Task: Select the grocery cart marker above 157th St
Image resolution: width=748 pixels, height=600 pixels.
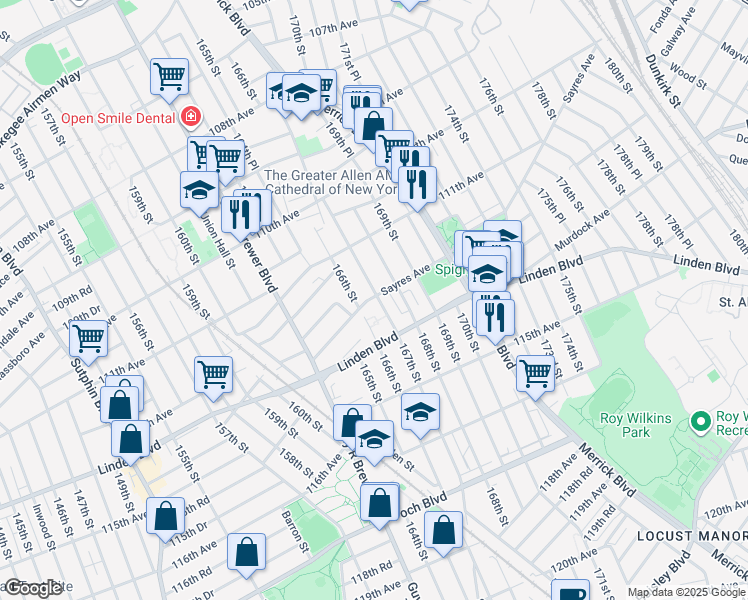Action: (x=214, y=375)
